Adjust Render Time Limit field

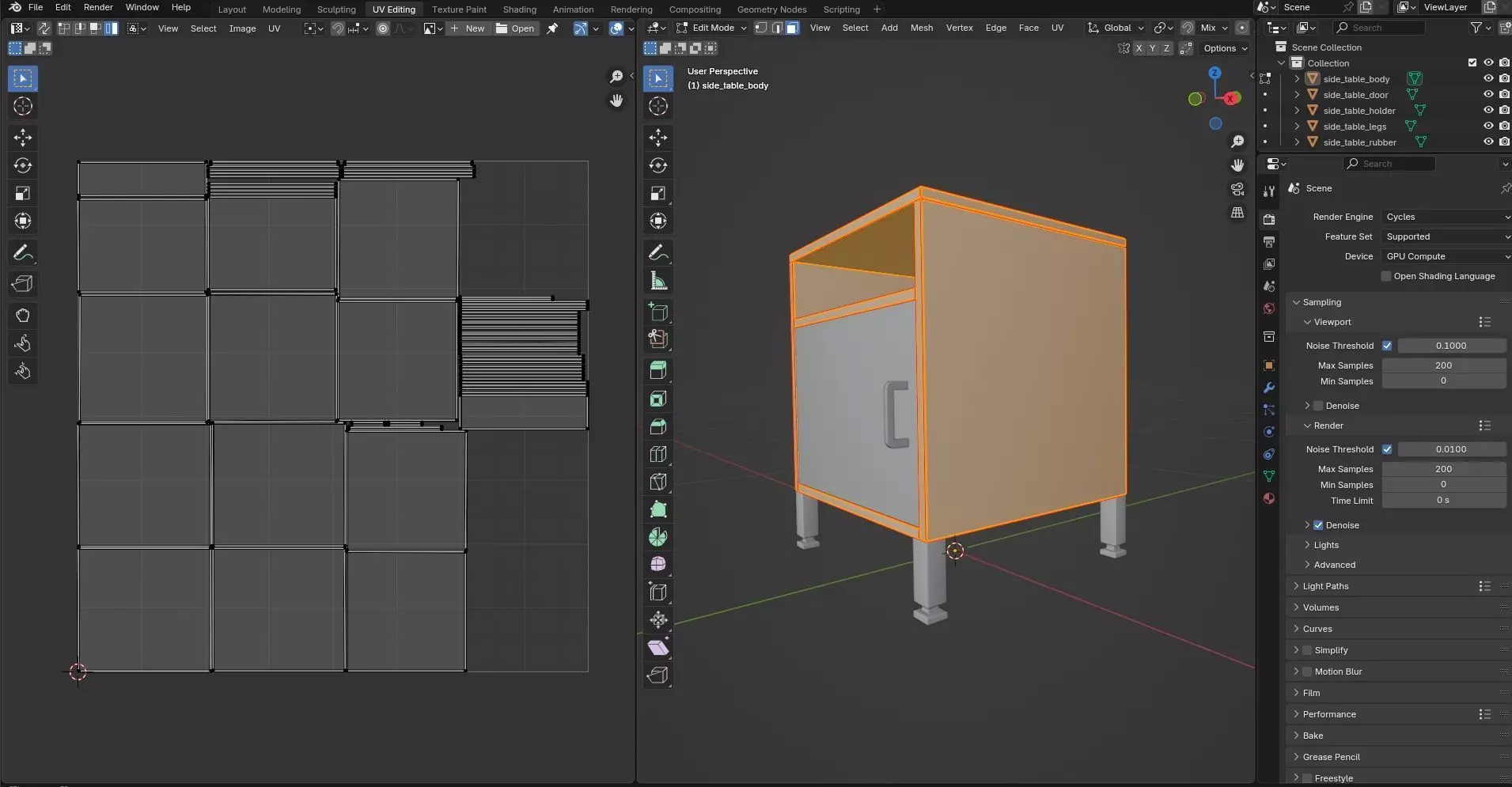pyautogui.click(x=1444, y=501)
